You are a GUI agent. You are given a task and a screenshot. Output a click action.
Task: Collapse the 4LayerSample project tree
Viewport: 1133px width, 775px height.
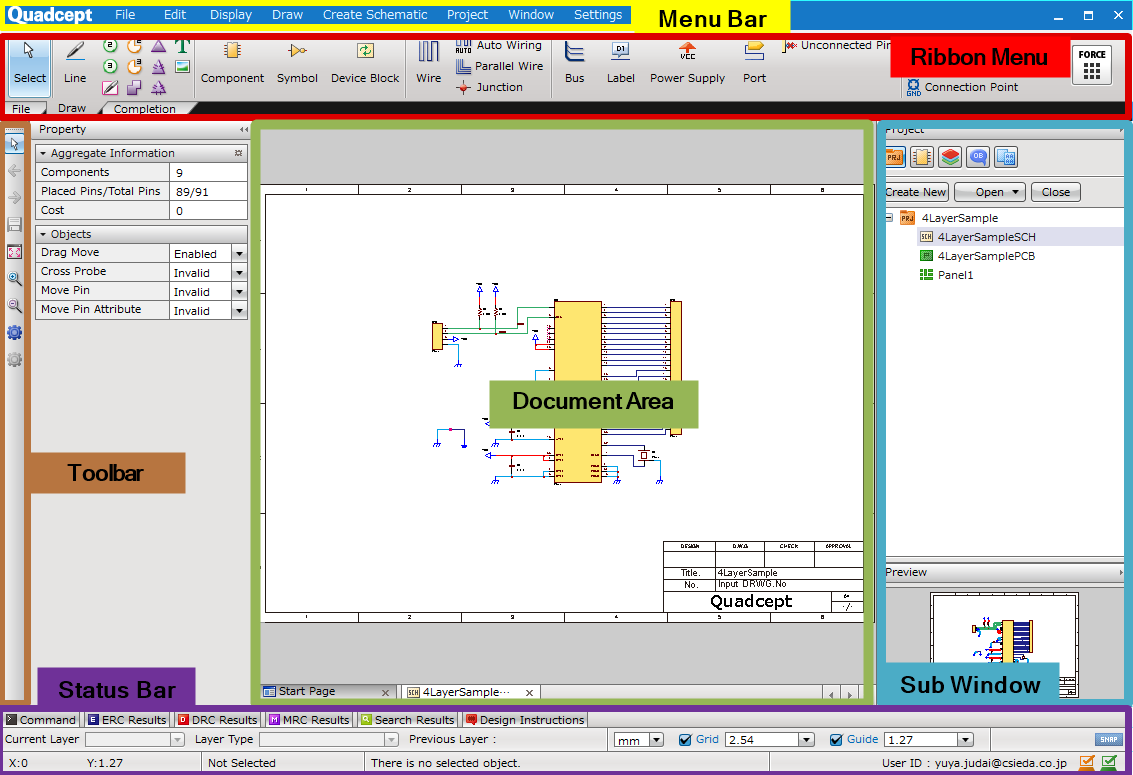[887, 217]
